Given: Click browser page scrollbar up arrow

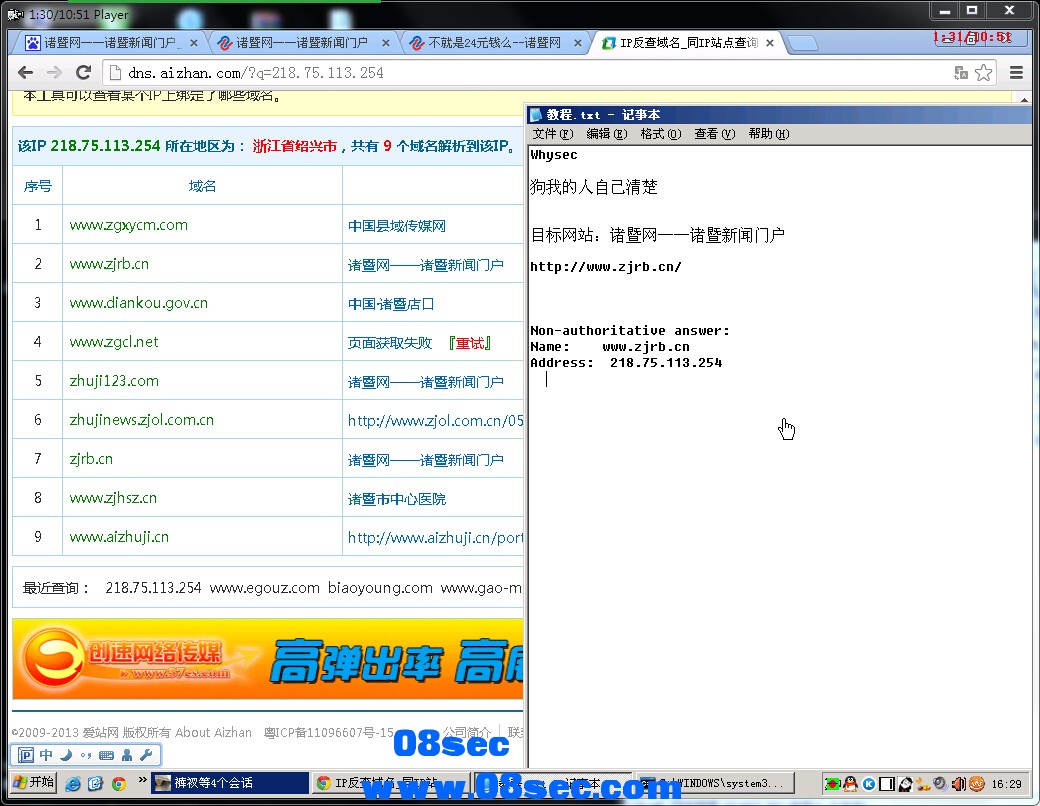Looking at the screenshot, I should (x=1025, y=99).
